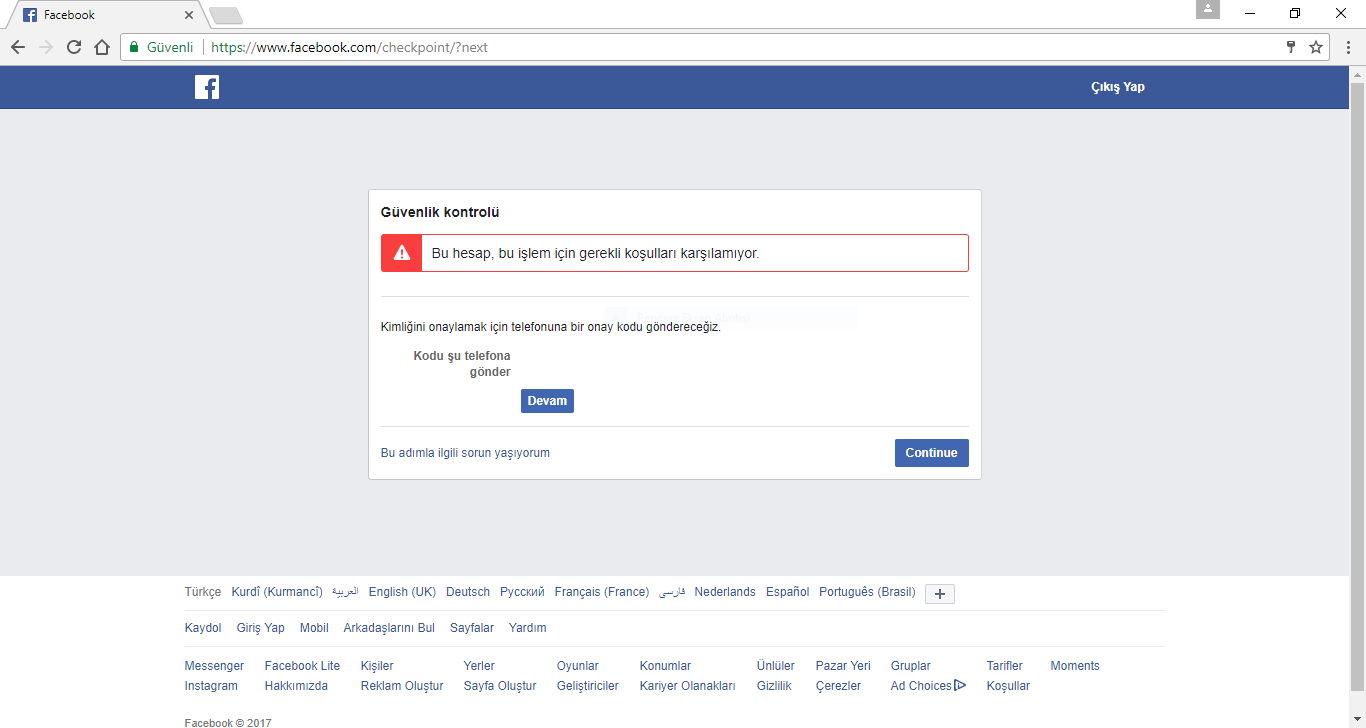Screen dimensions: 1366x728
Task: Bookmark page with star icon
Action: 1316,47
